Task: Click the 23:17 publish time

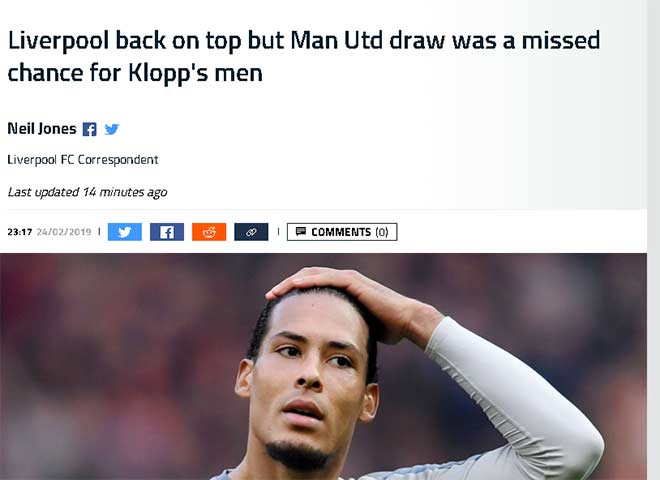Action: point(20,232)
